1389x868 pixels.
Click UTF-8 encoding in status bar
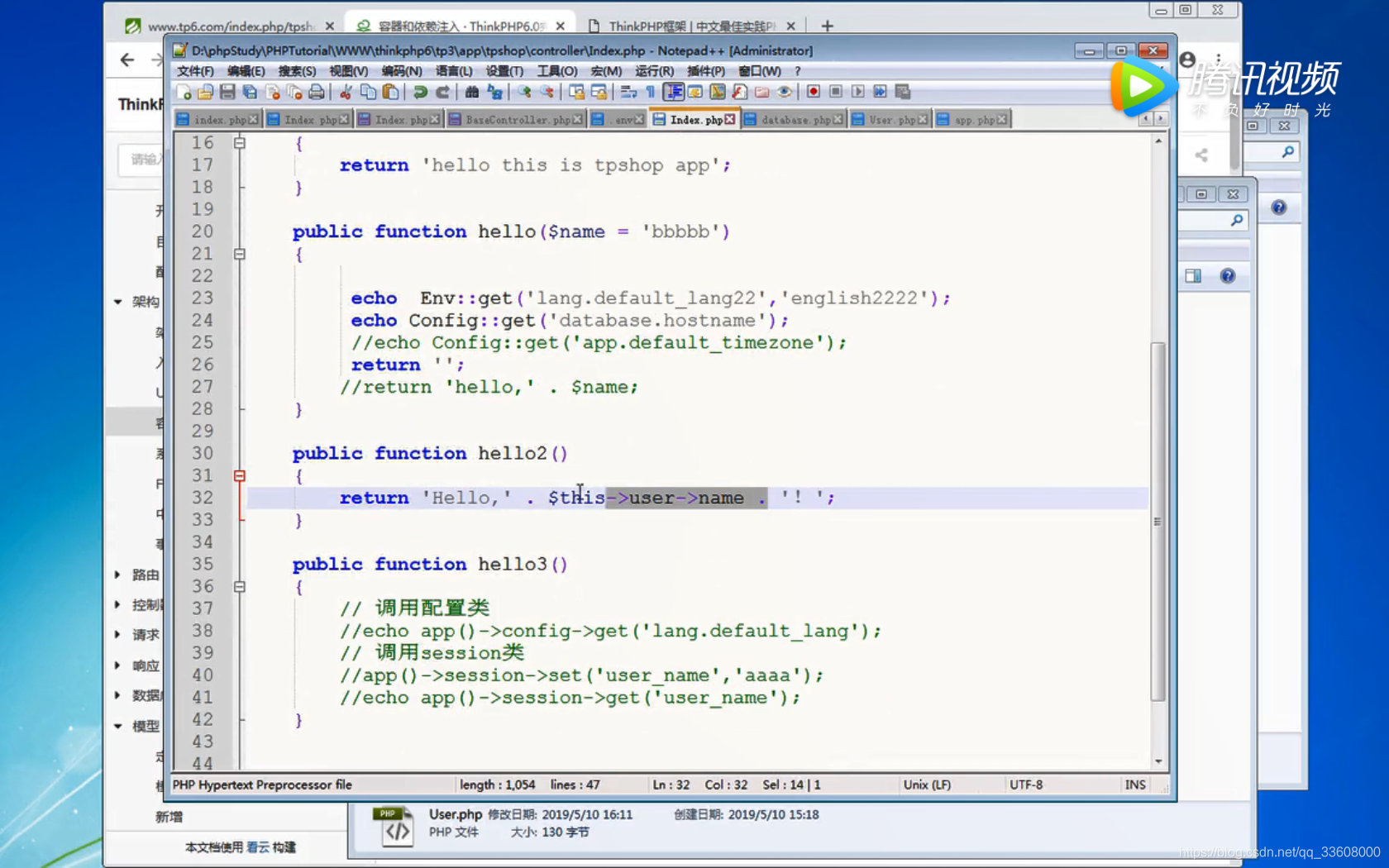[1026, 785]
